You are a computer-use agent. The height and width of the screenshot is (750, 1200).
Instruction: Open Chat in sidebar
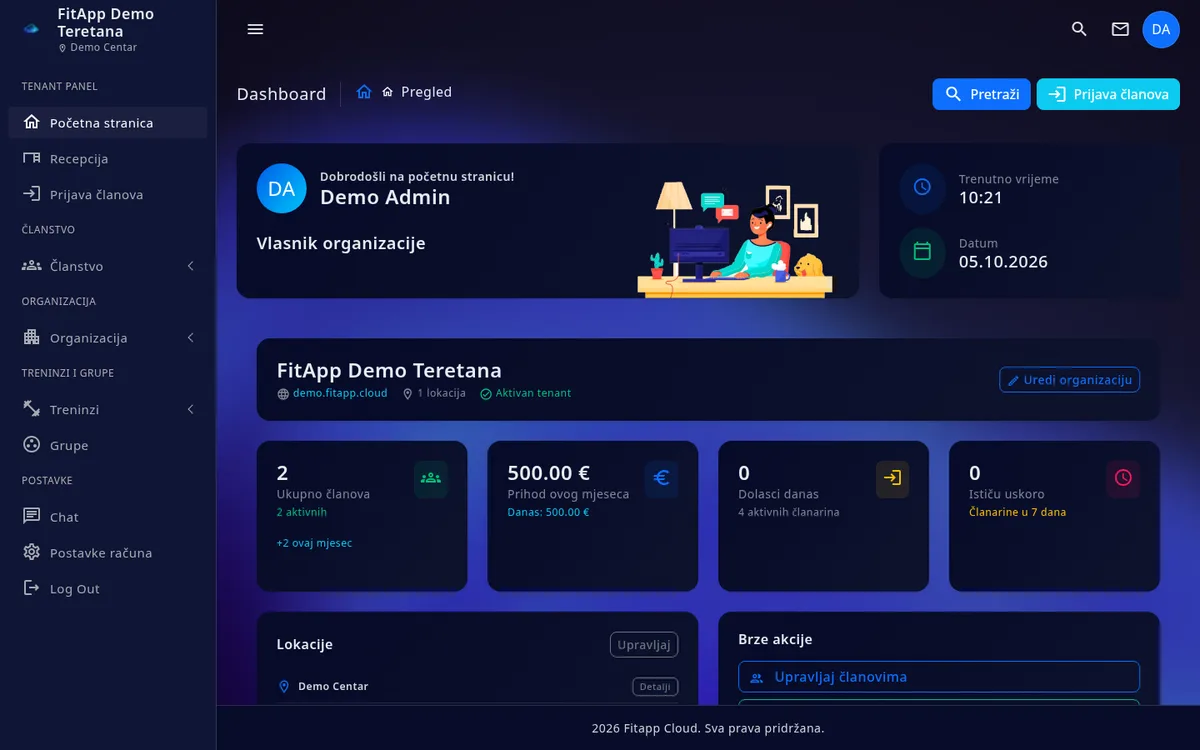108,517
